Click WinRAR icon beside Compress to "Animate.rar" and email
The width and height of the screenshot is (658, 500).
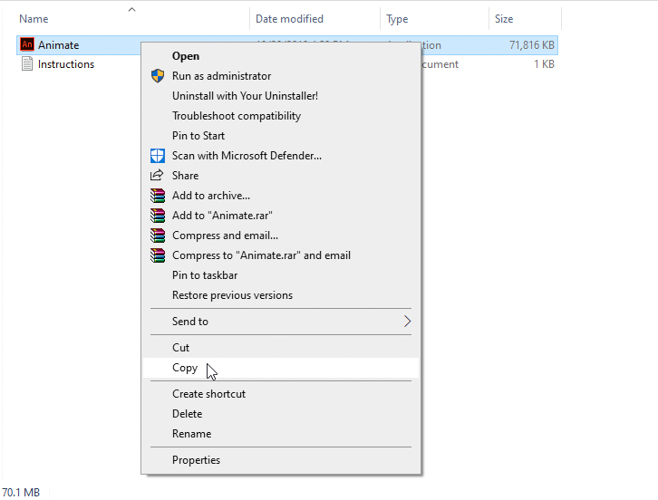pos(158,255)
